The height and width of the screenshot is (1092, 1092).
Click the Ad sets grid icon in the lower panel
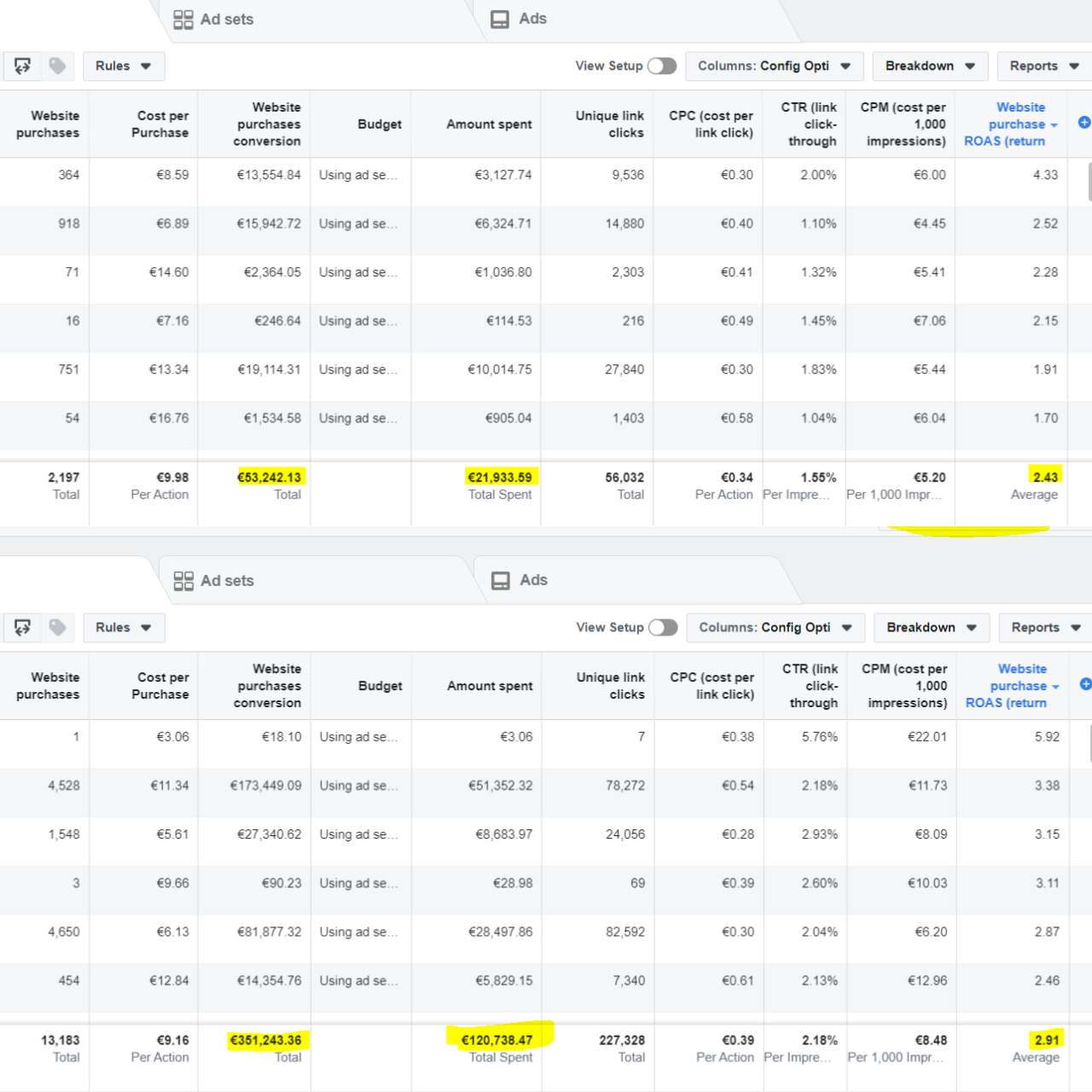point(183,581)
